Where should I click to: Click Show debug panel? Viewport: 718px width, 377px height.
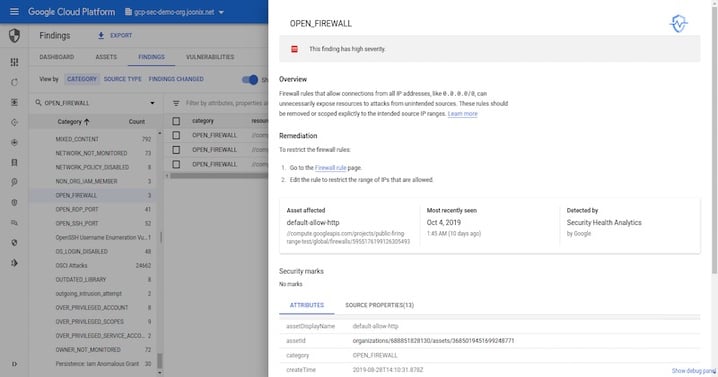coord(693,371)
